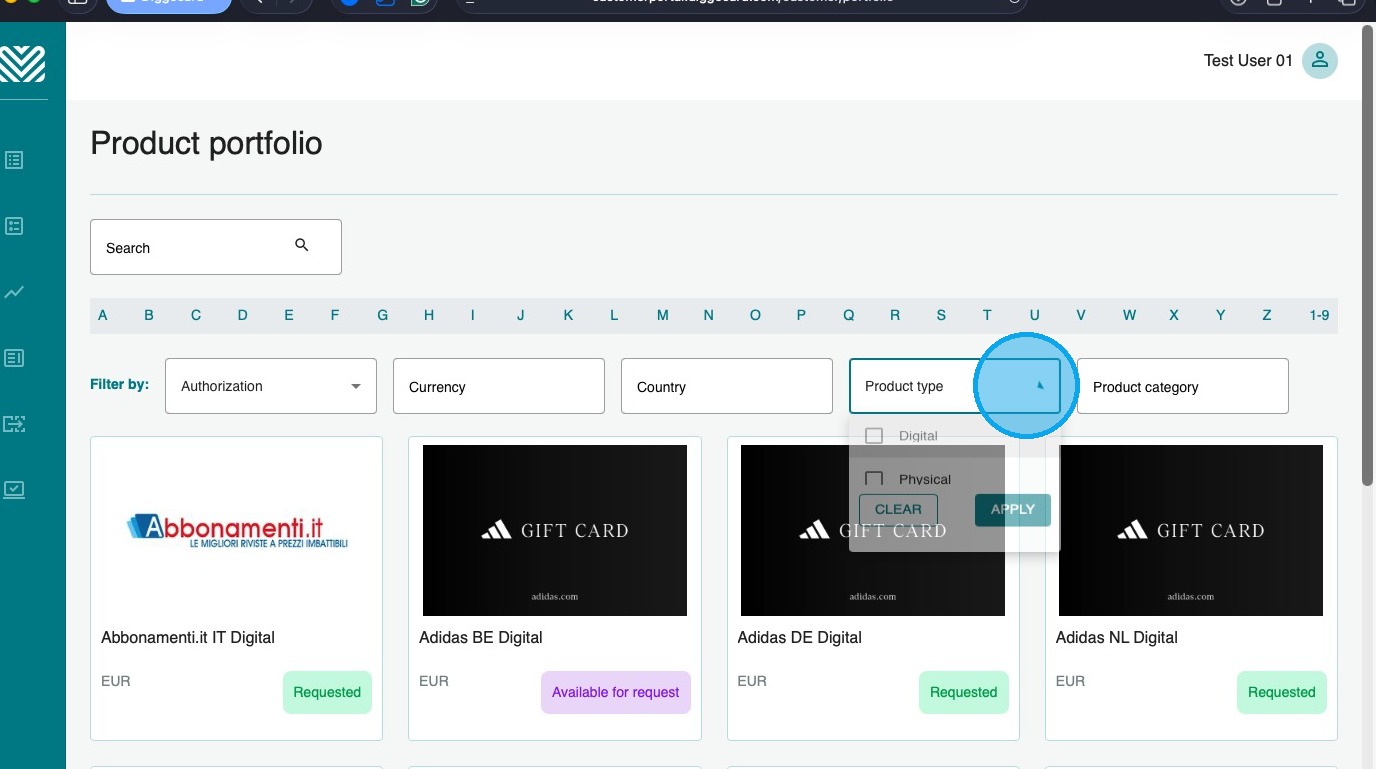Image resolution: width=1376 pixels, height=769 pixels.
Task: Open the Abbonamenti.it logo thumbnail
Action: [x=237, y=531]
